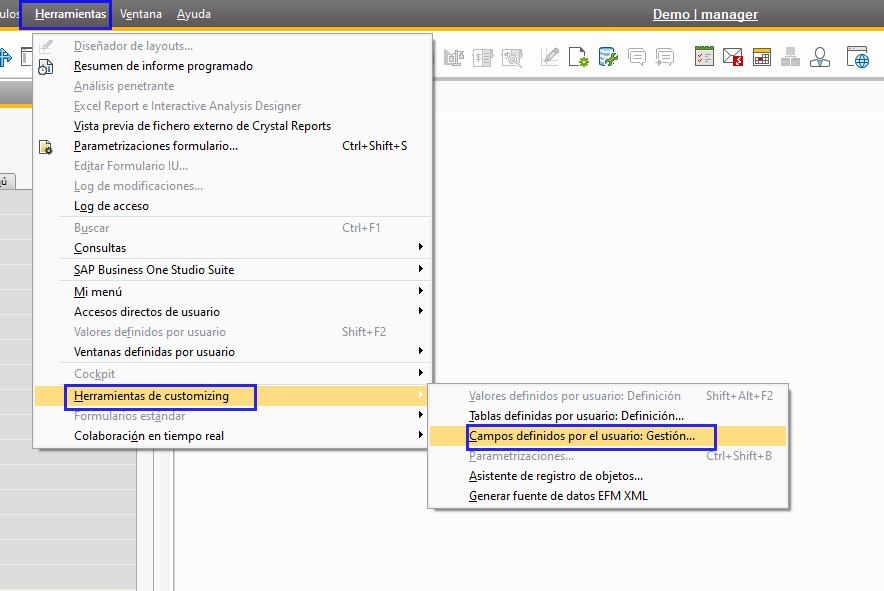This screenshot has height=591, width=884.
Task: Click the Diseñador de layouts entry
Action: [x=133, y=46]
